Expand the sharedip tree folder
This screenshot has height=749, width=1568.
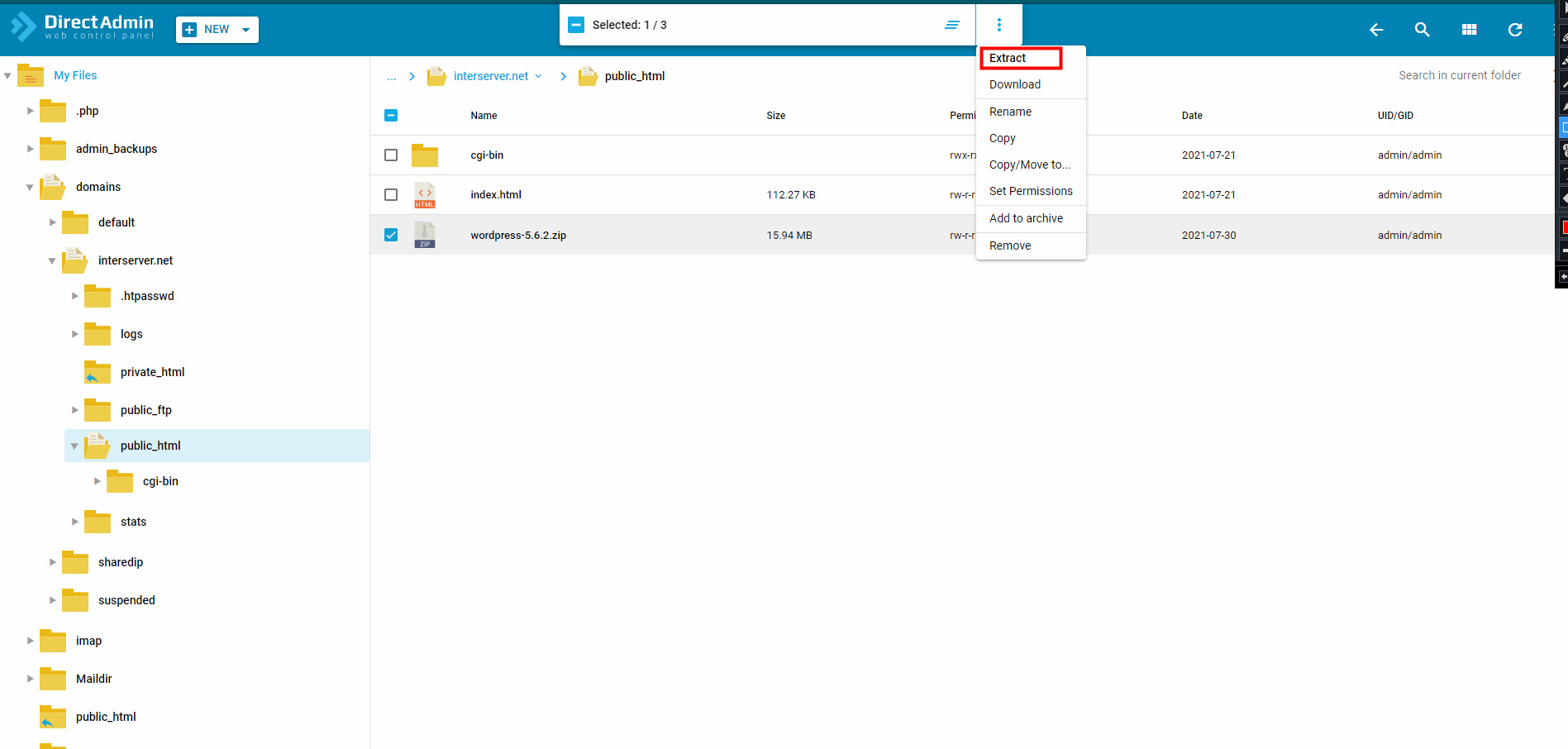coord(52,562)
